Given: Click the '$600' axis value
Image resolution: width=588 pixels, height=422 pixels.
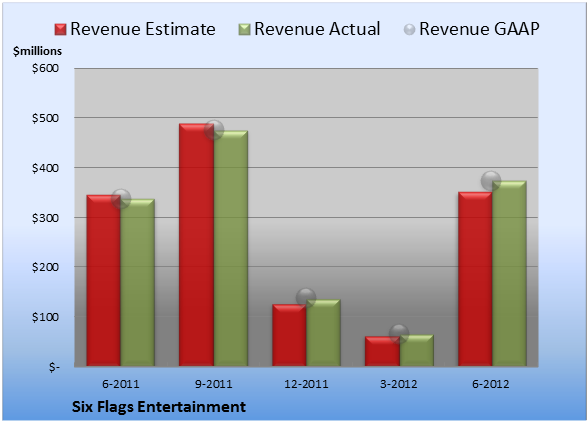Looking at the screenshot, I should 45,68.
